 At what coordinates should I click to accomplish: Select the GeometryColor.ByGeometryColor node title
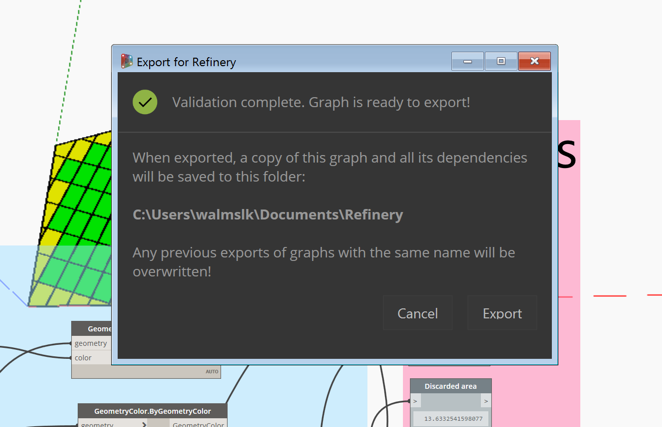(x=152, y=411)
